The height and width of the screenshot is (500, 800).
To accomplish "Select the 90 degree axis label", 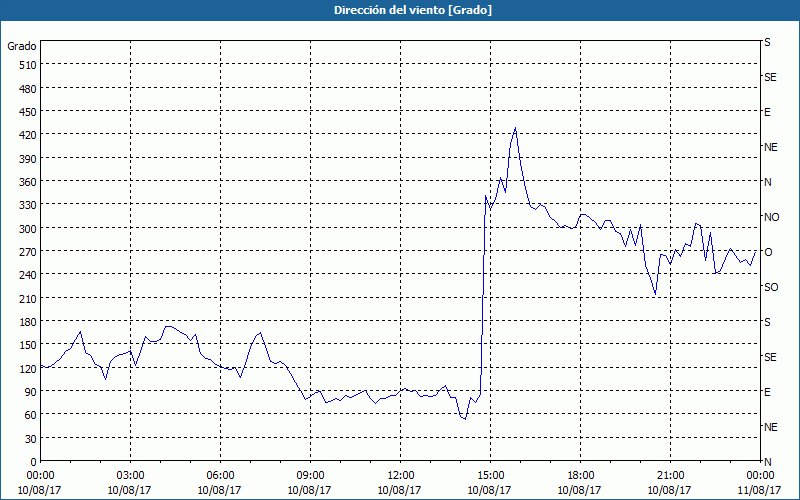I will [31, 392].
